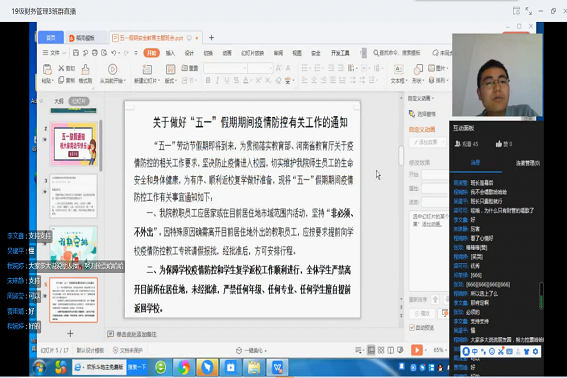Click the new tab plus icon

pyautogui.click(x=212, y=38)
